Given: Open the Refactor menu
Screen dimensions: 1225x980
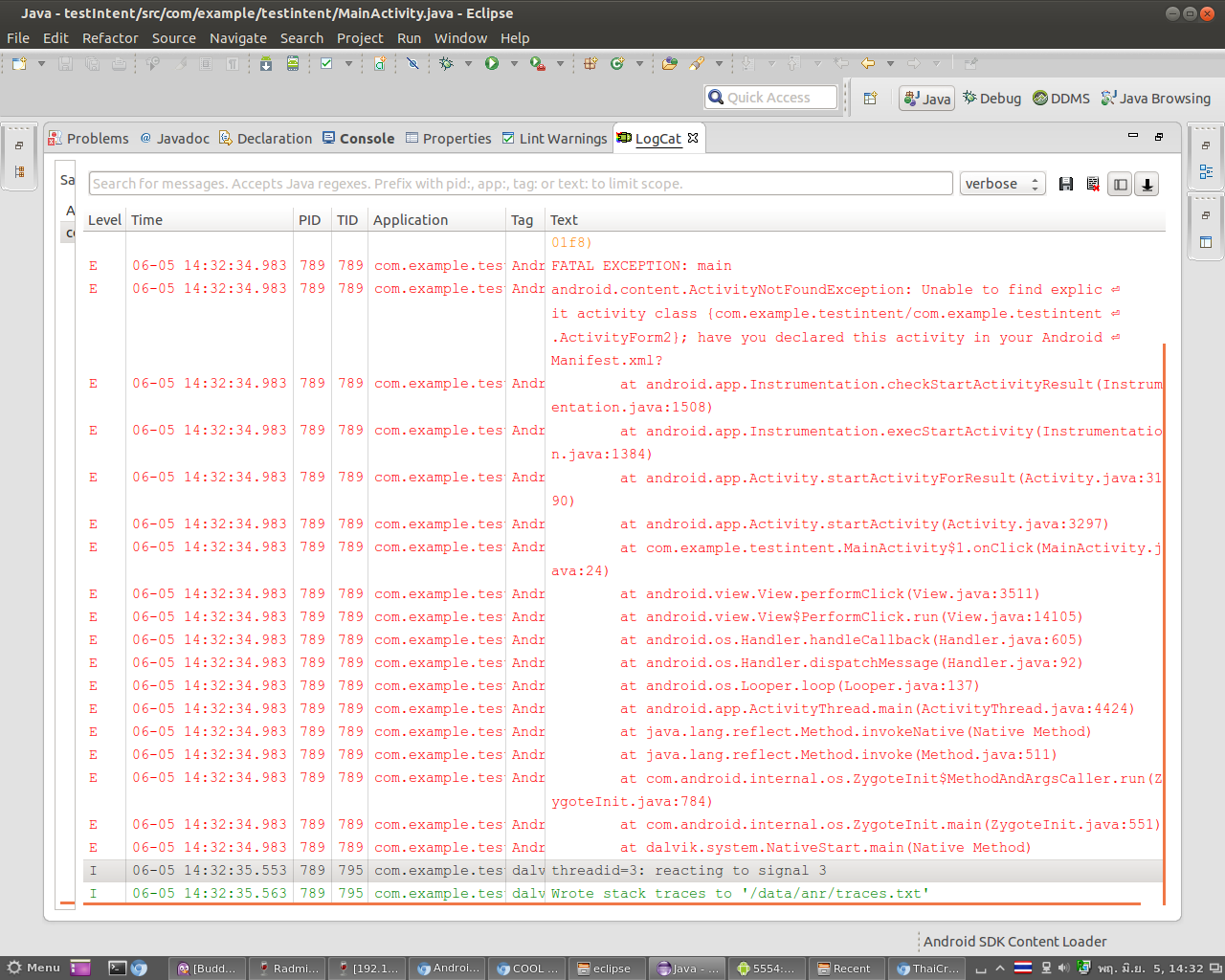Looking at the screenshot, I should tap(110, 38).
